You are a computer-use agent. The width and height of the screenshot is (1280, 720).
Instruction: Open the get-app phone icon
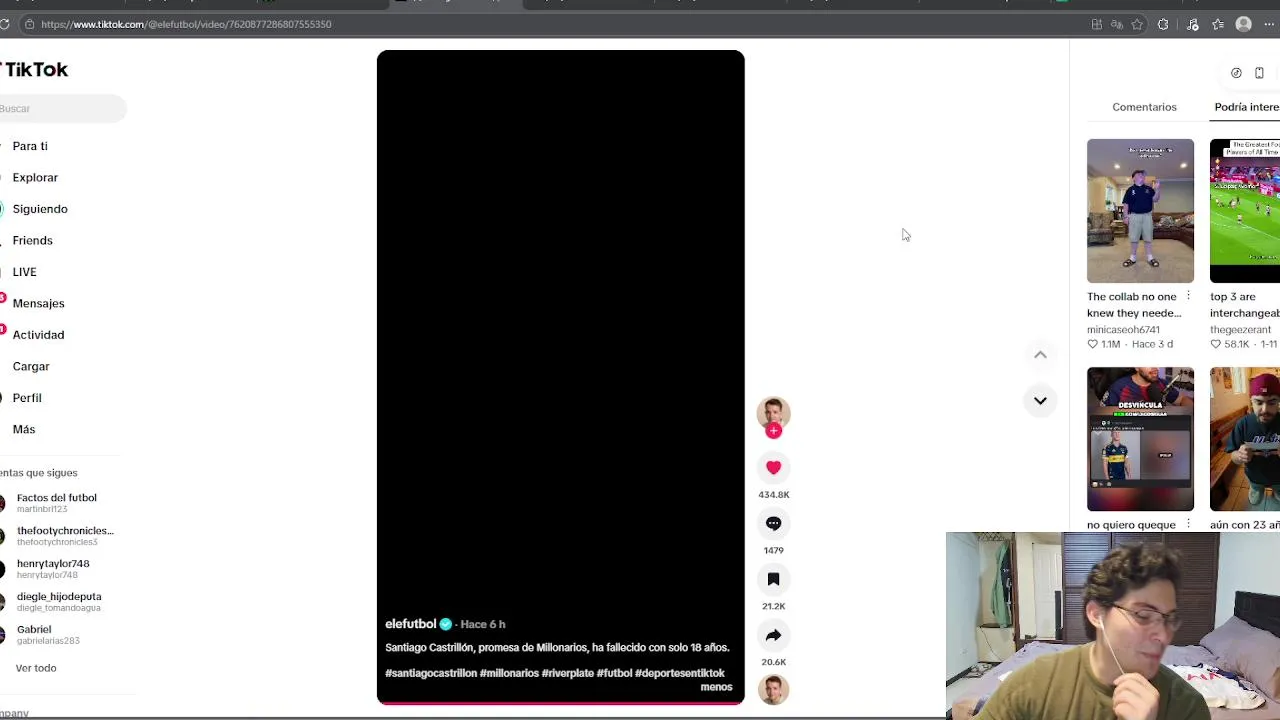pyautogui.click(x=1259, y=73)
